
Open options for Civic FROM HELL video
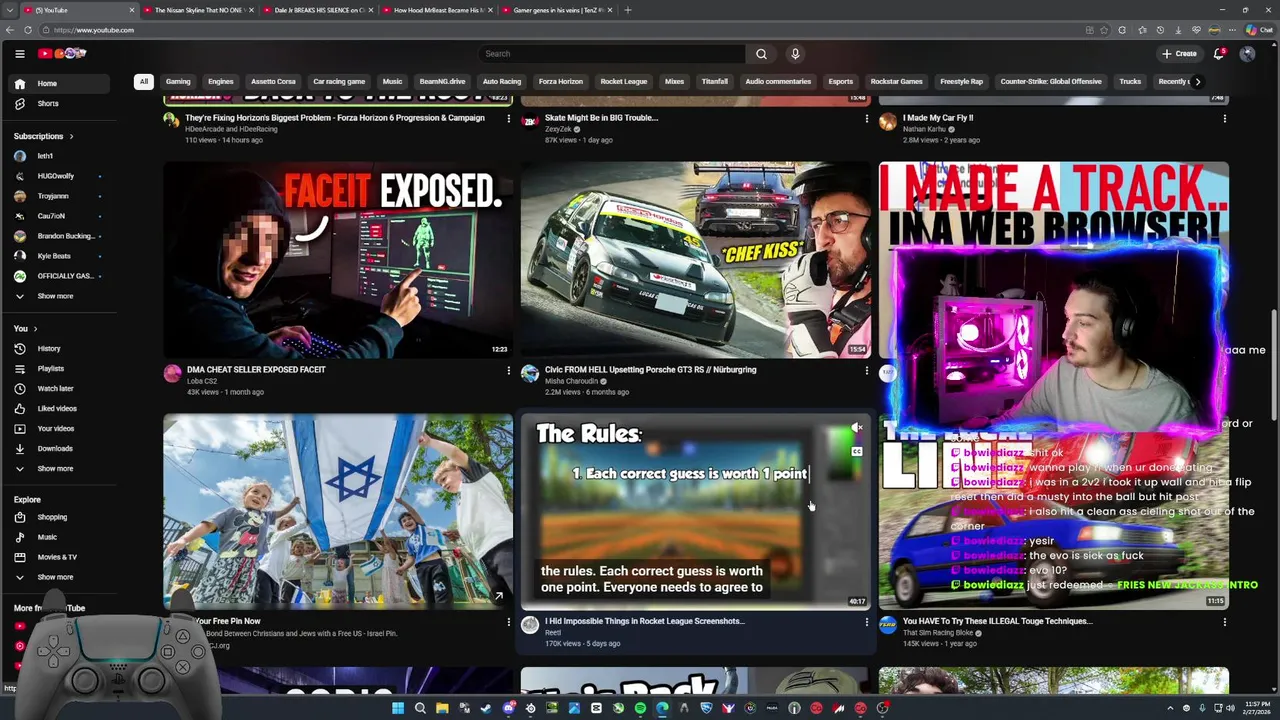pyautogui.click(x=866, y=371)
